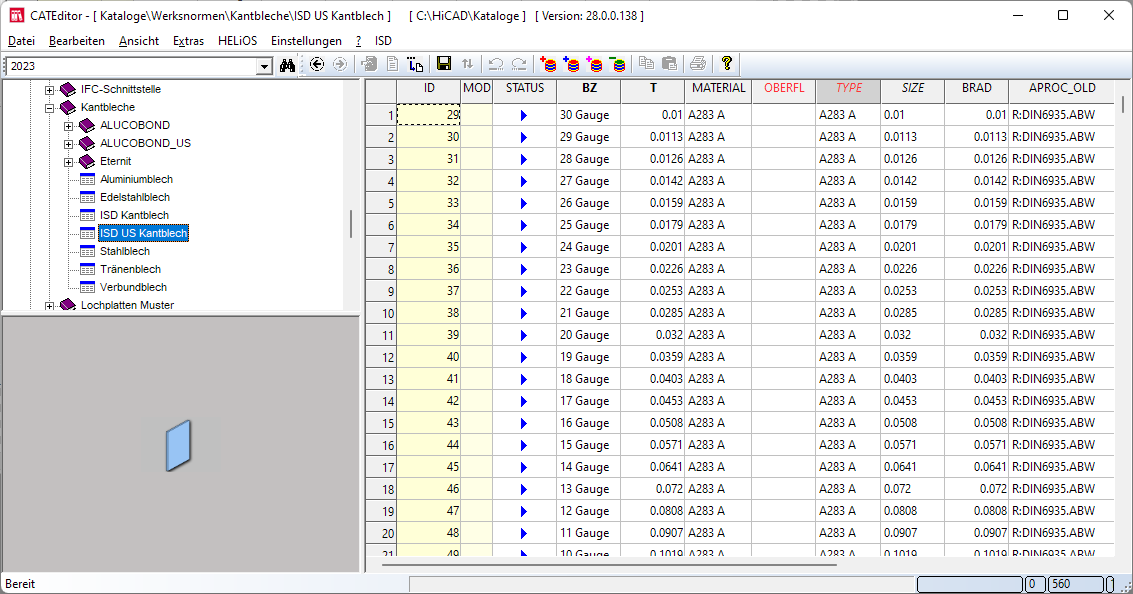The image size is (1133, 594).
Task: Open the HELiOS menu
Action: pos(237,41)
